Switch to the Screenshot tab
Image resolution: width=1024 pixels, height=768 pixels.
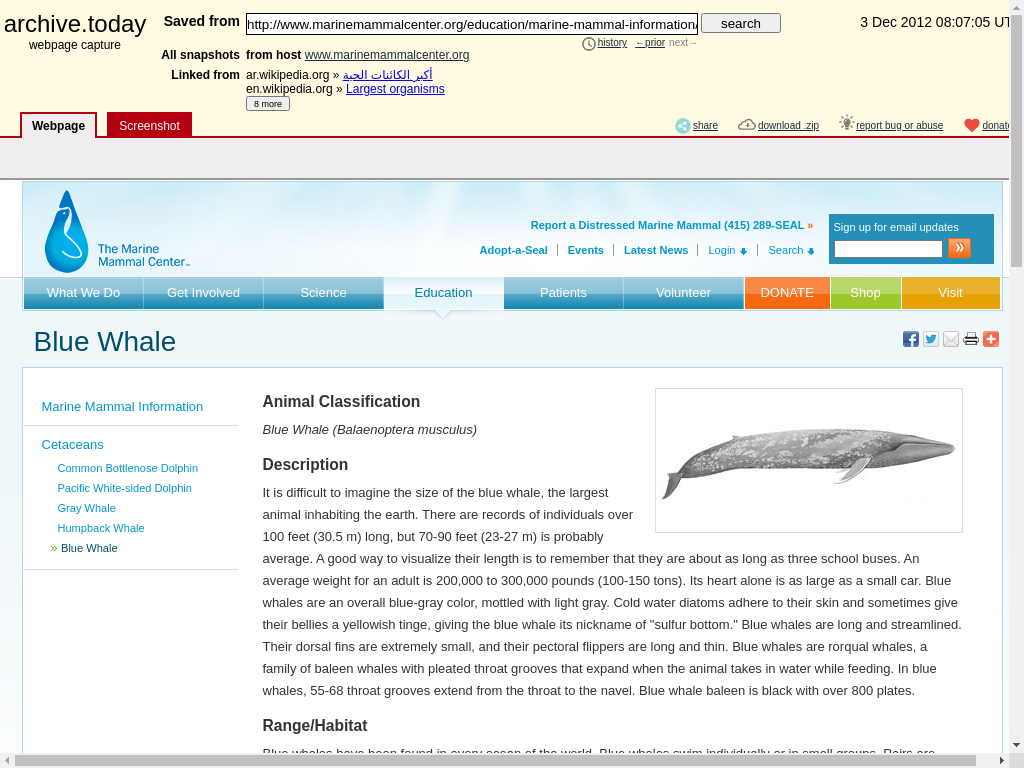149,126
